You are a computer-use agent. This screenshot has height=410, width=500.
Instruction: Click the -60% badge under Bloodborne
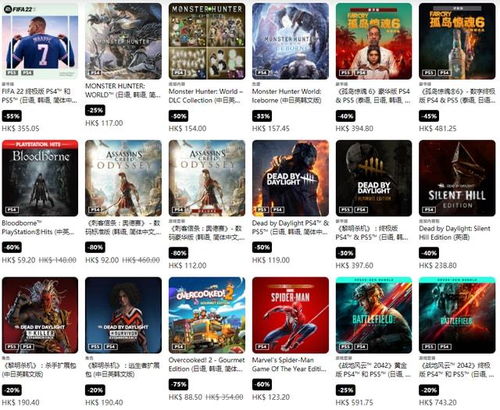[x=12, y=247]
